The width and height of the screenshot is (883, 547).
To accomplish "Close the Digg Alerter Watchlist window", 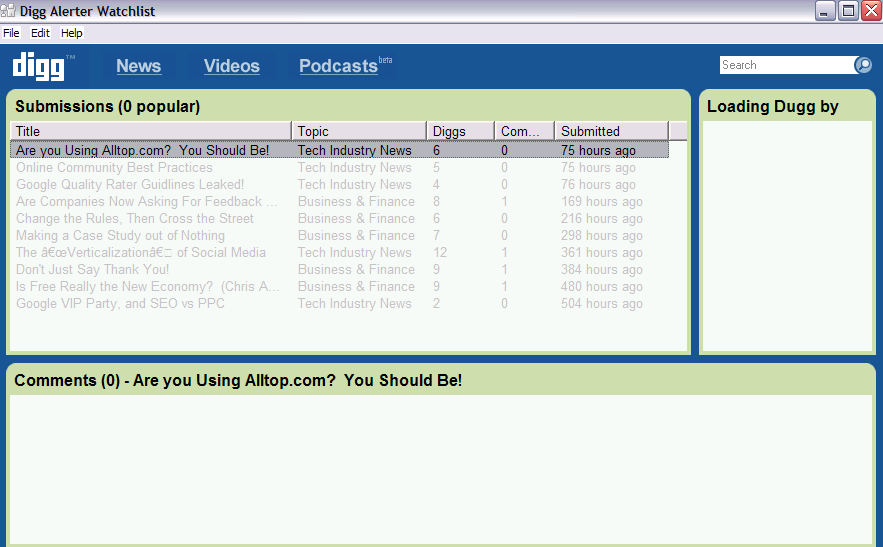I will pyautogui.click(x=871, y=11).
